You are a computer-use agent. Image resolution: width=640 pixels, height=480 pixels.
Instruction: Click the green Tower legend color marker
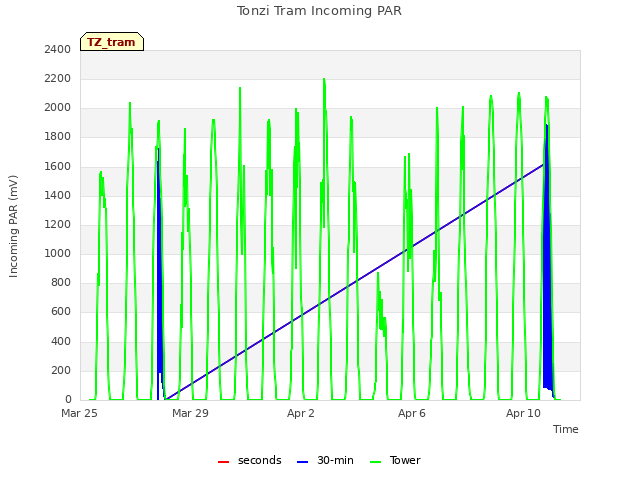click(375, 462)
